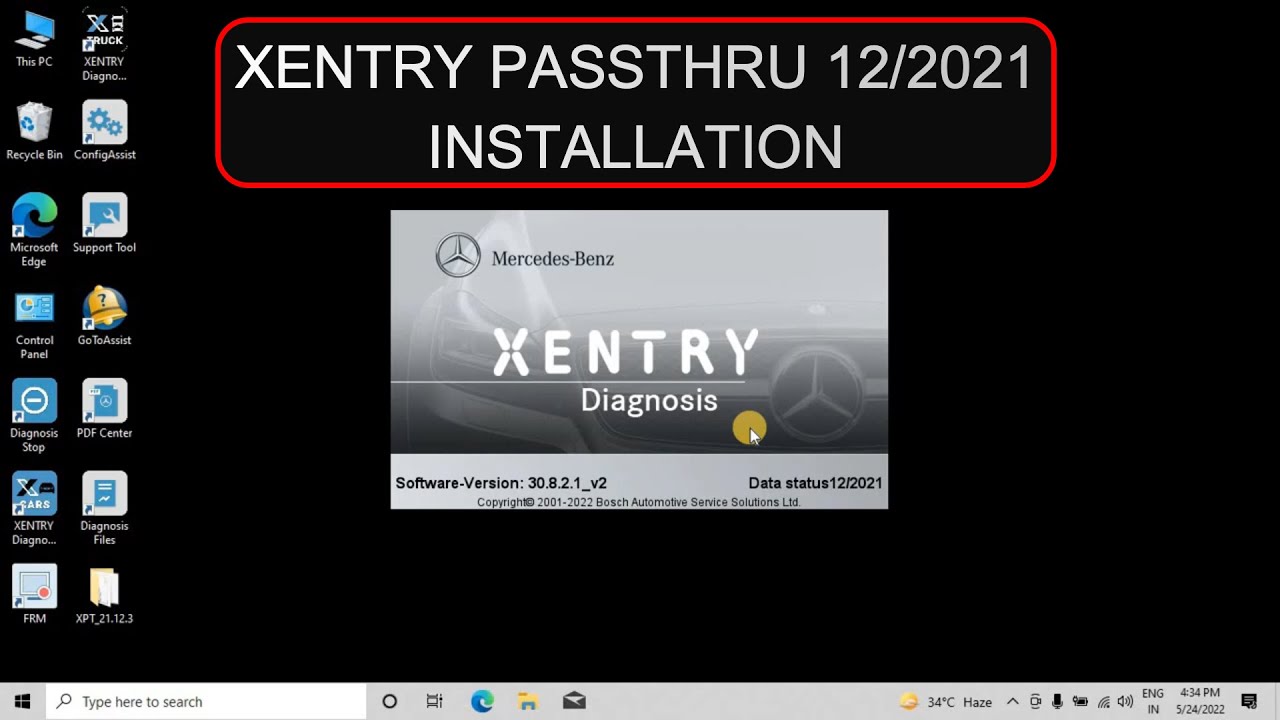Open the ConfigAssist shortcut
Viewport: 1280px width, 720px height.
[x=104, y=131]
